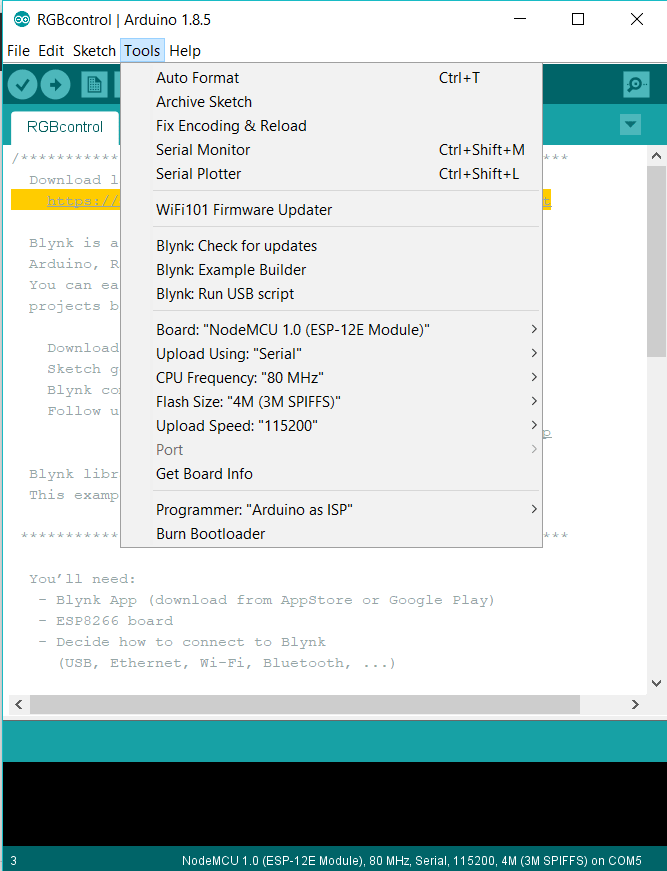Click Get Board Info

331,473
